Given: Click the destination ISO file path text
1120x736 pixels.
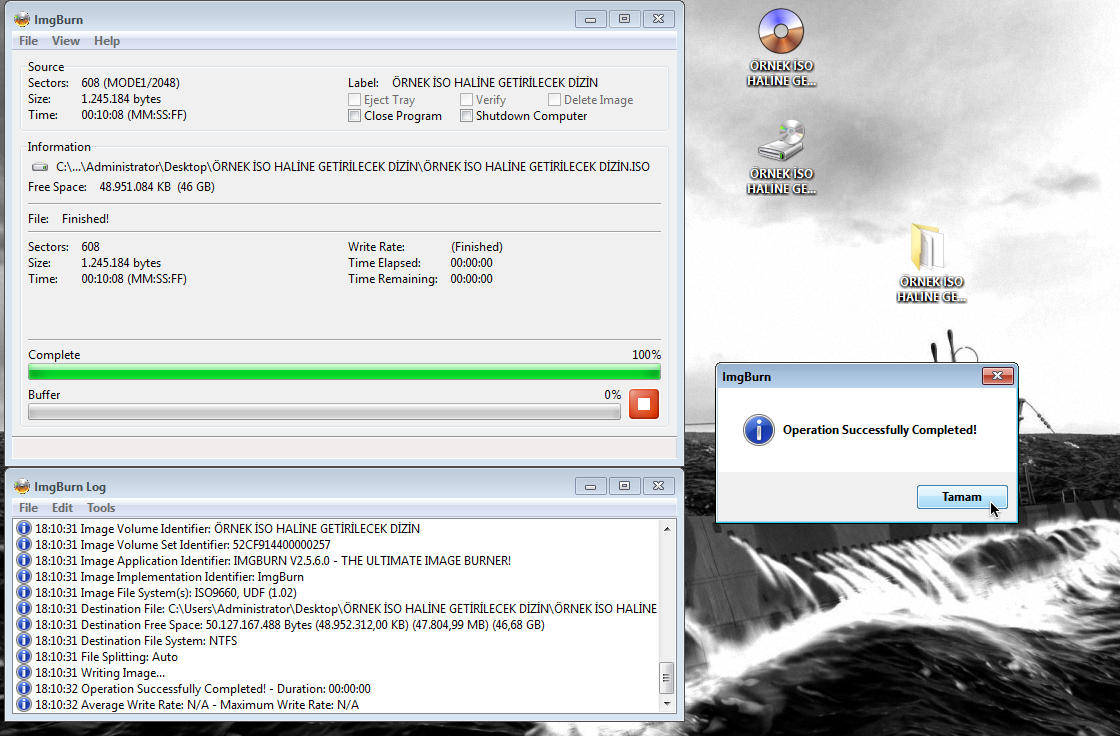Looking at the screenshot, I should click(353, 166).
